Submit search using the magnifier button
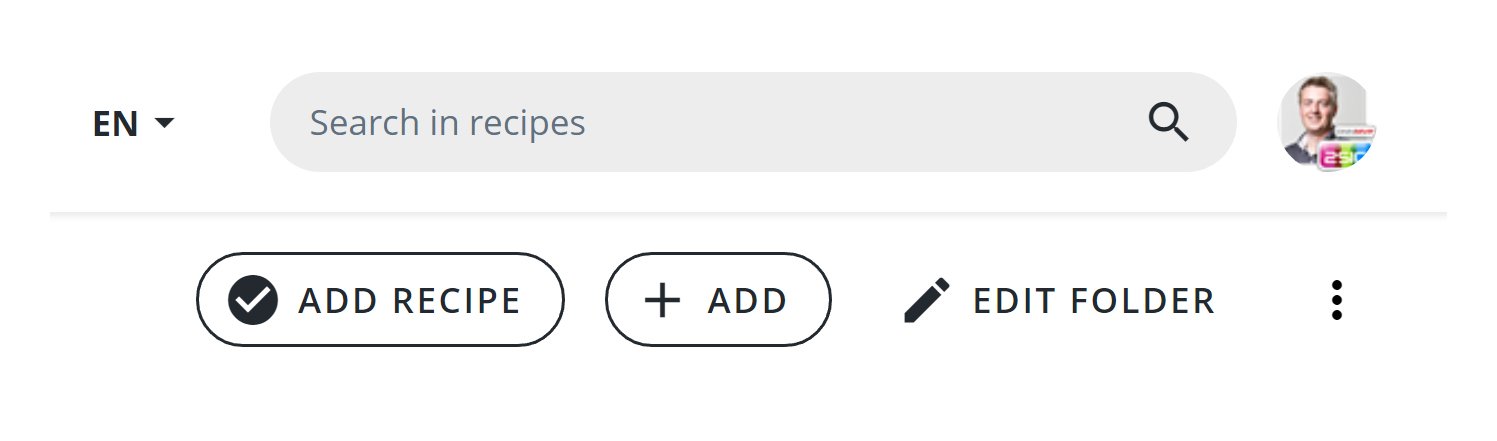1497x441 pixels. (1168, 123)
